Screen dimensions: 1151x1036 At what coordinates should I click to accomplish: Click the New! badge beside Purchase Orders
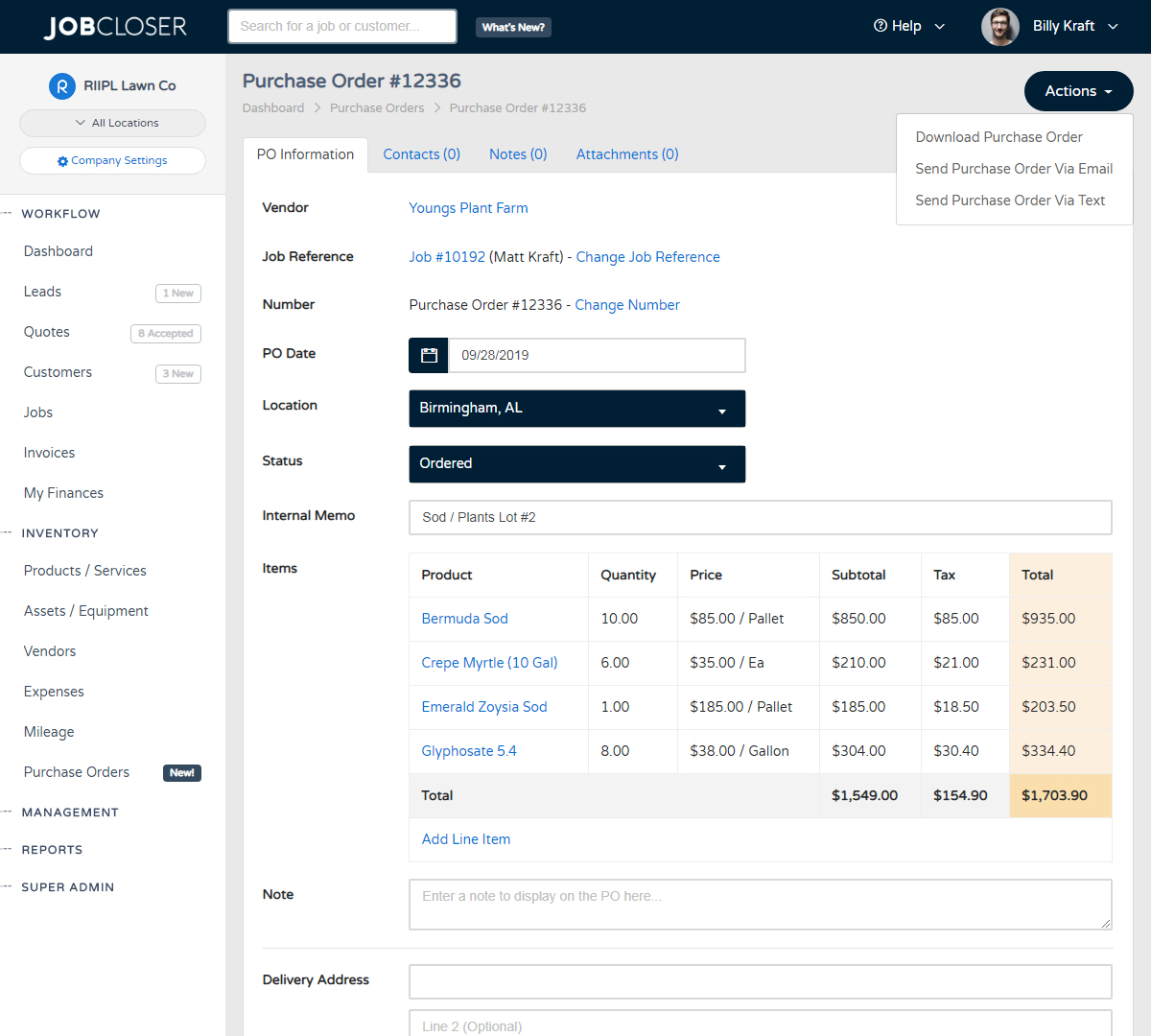point(181,772)
